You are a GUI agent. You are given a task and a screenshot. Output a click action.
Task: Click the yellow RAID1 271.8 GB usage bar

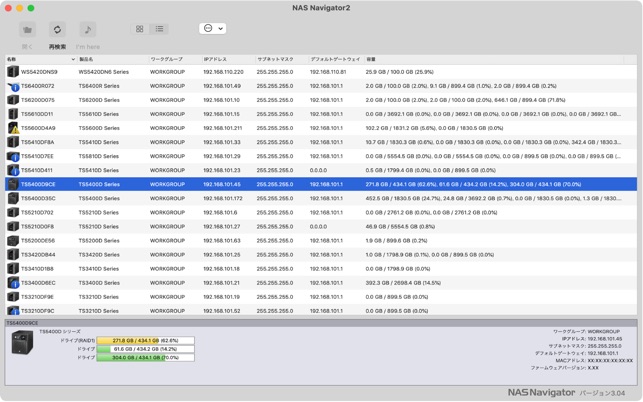146,340
